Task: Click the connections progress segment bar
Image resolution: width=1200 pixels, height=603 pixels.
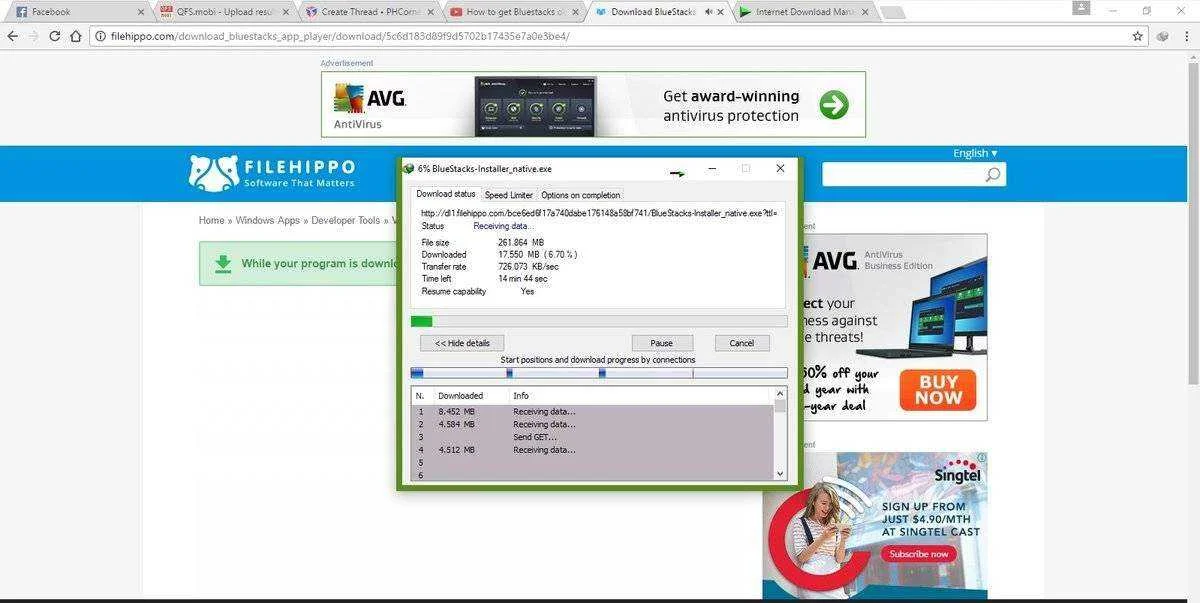Action: tap(599, 373)
